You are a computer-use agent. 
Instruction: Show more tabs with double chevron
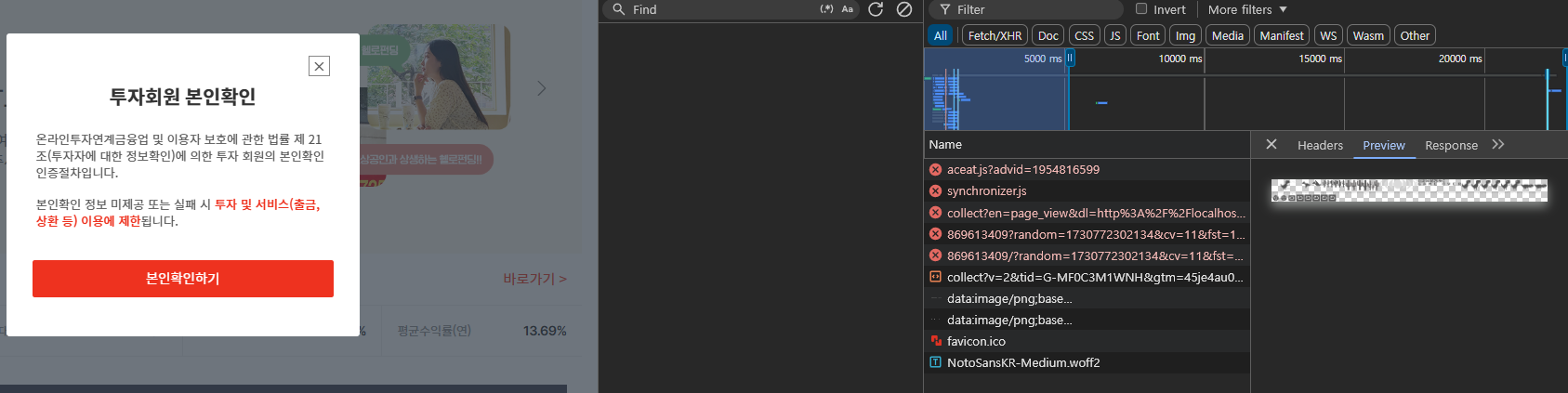(x=1497, y=144)
